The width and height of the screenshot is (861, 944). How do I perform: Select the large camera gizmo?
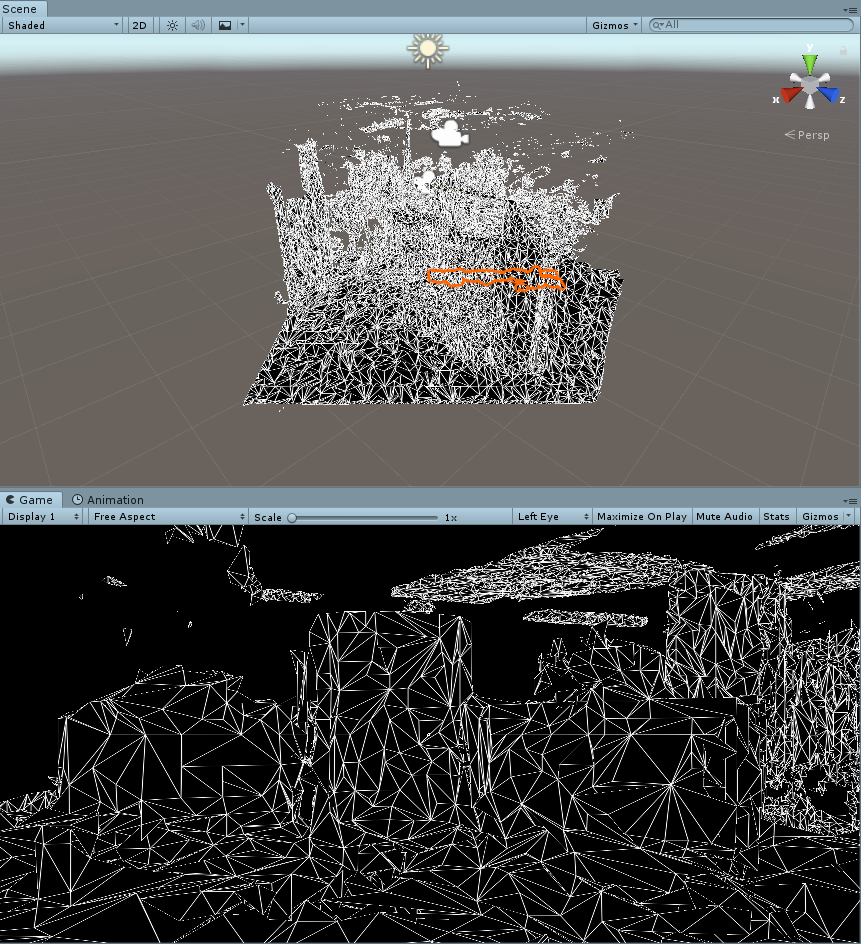(450, 134)
